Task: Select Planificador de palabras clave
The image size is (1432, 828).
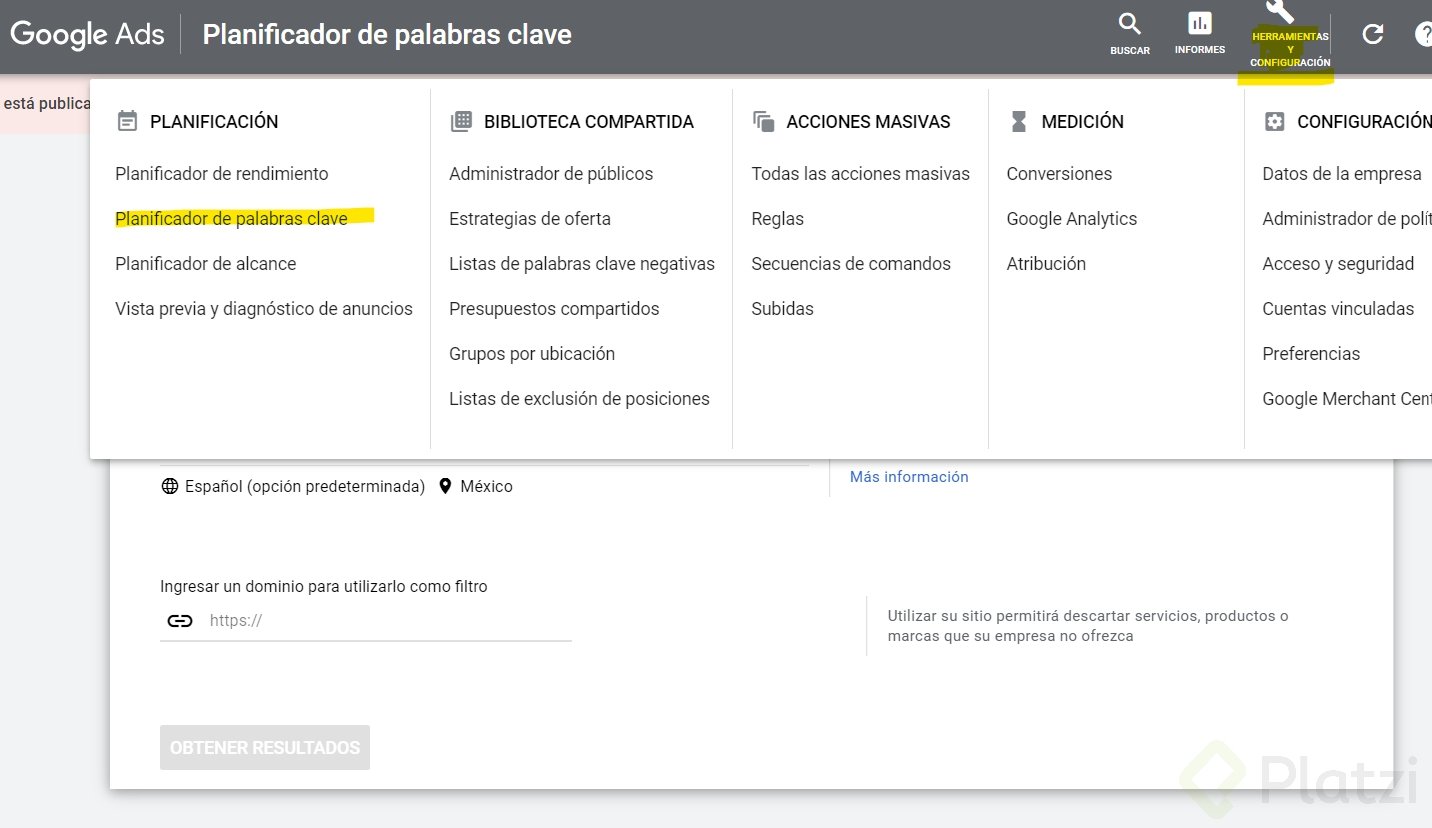Action: click(x=232, y=219)
